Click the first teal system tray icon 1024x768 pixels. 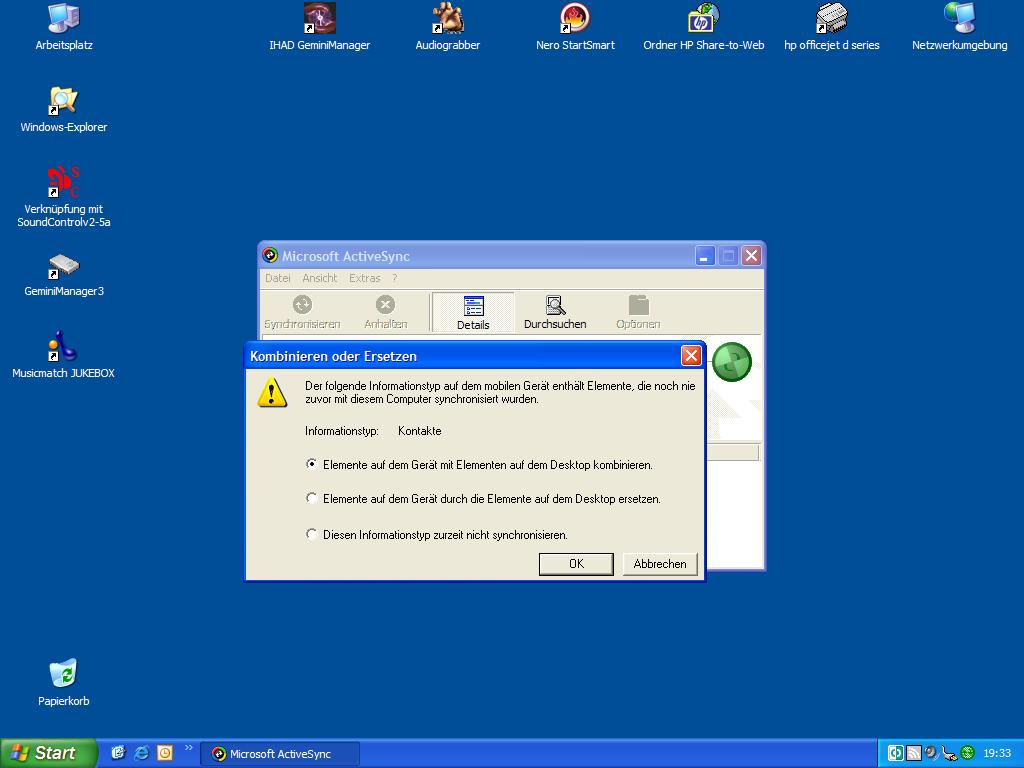click(895, 753)
